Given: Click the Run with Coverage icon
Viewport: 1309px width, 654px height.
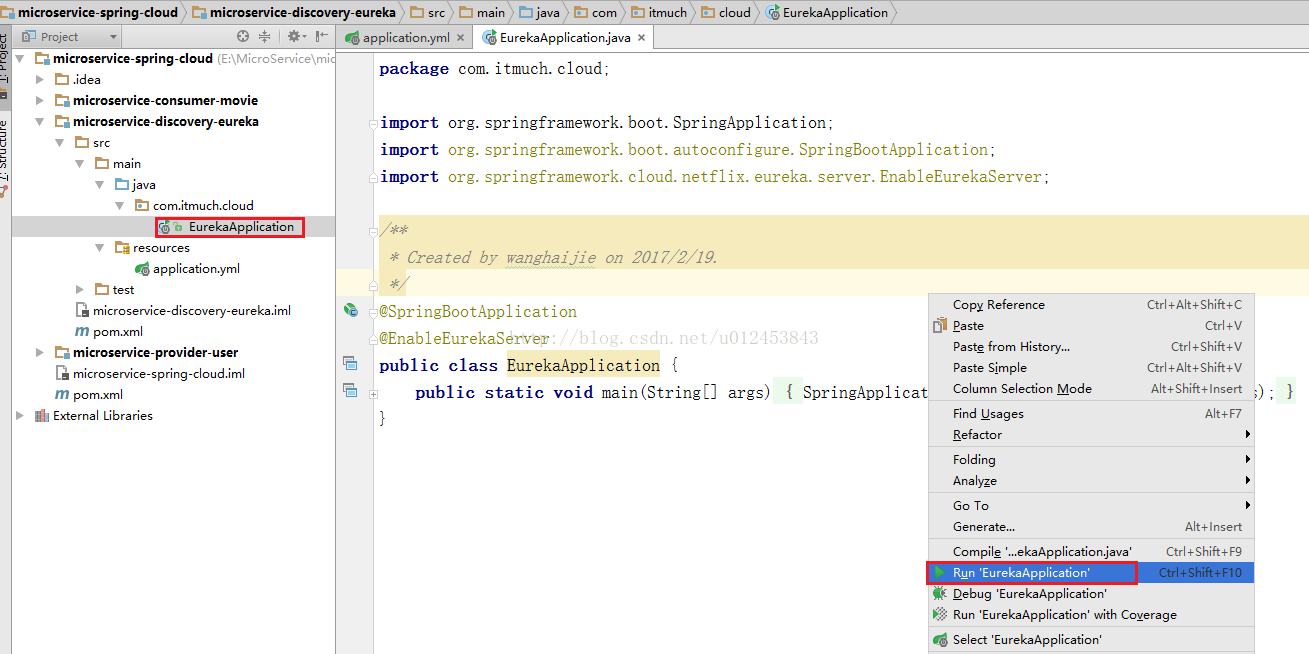Looking at the screenshot, I should pyautogui.click(x=940, y=615).
